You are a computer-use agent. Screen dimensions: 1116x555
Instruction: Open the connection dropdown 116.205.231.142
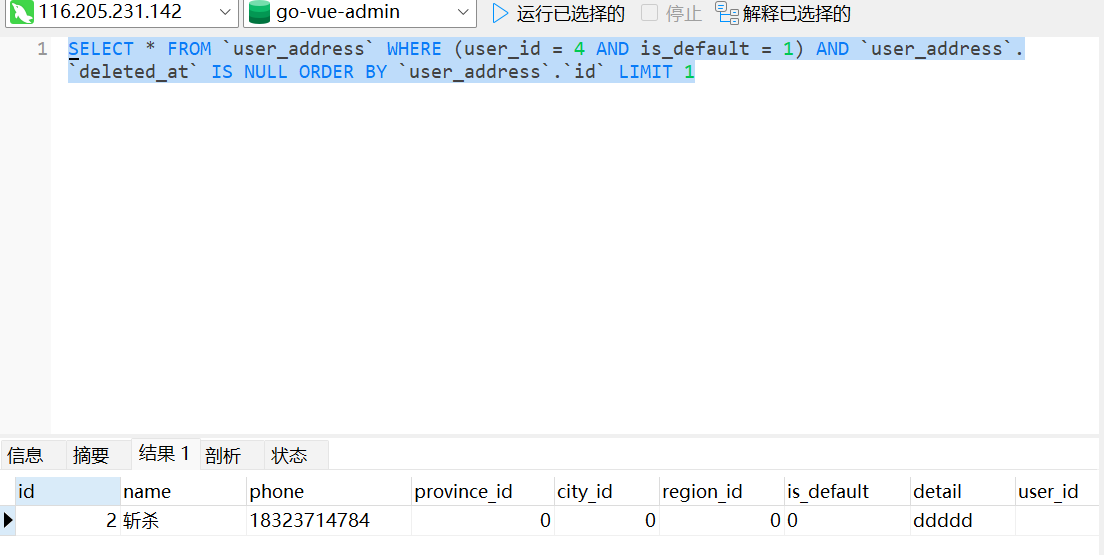coord(122,12)
